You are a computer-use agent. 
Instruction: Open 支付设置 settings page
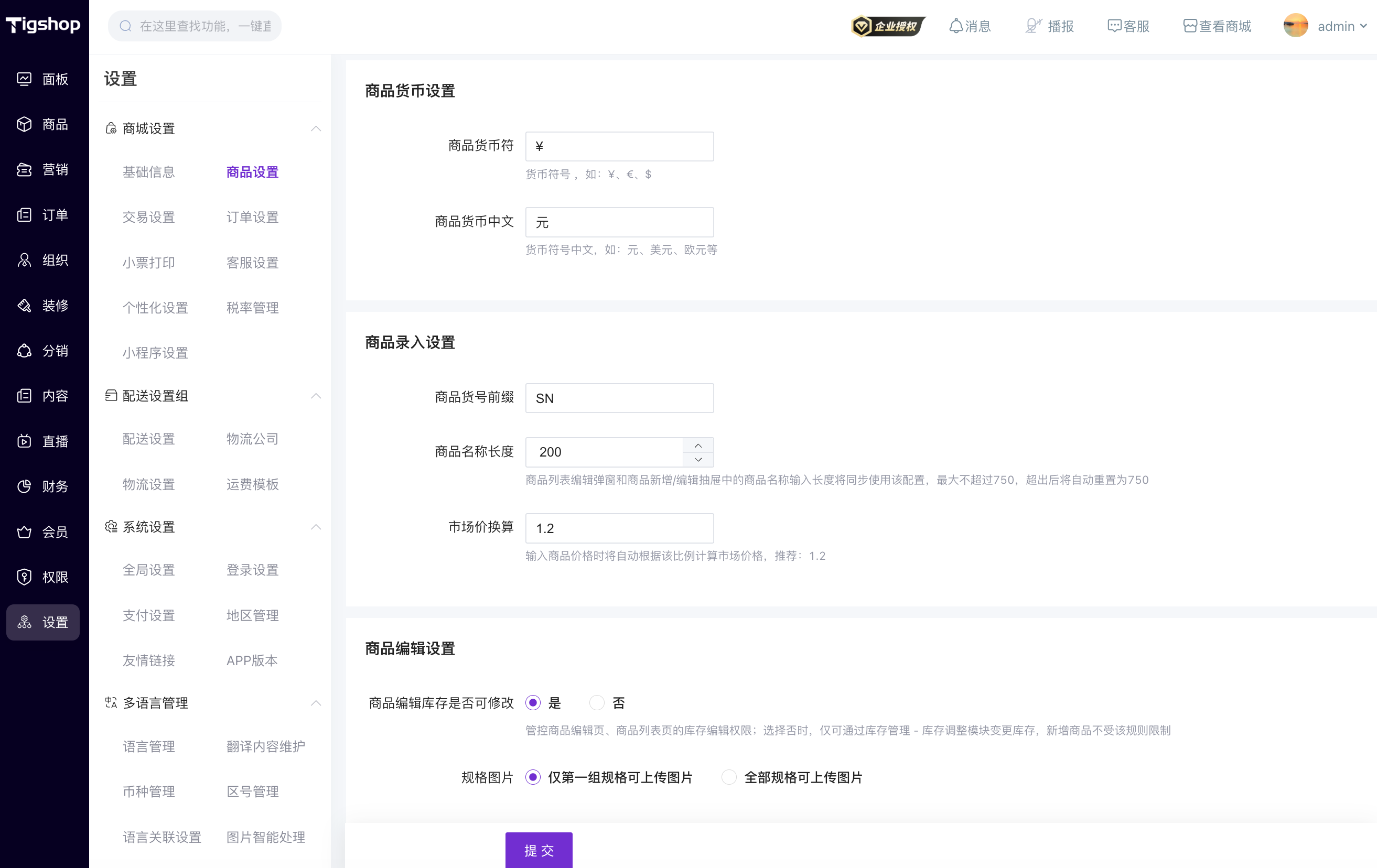149,615
